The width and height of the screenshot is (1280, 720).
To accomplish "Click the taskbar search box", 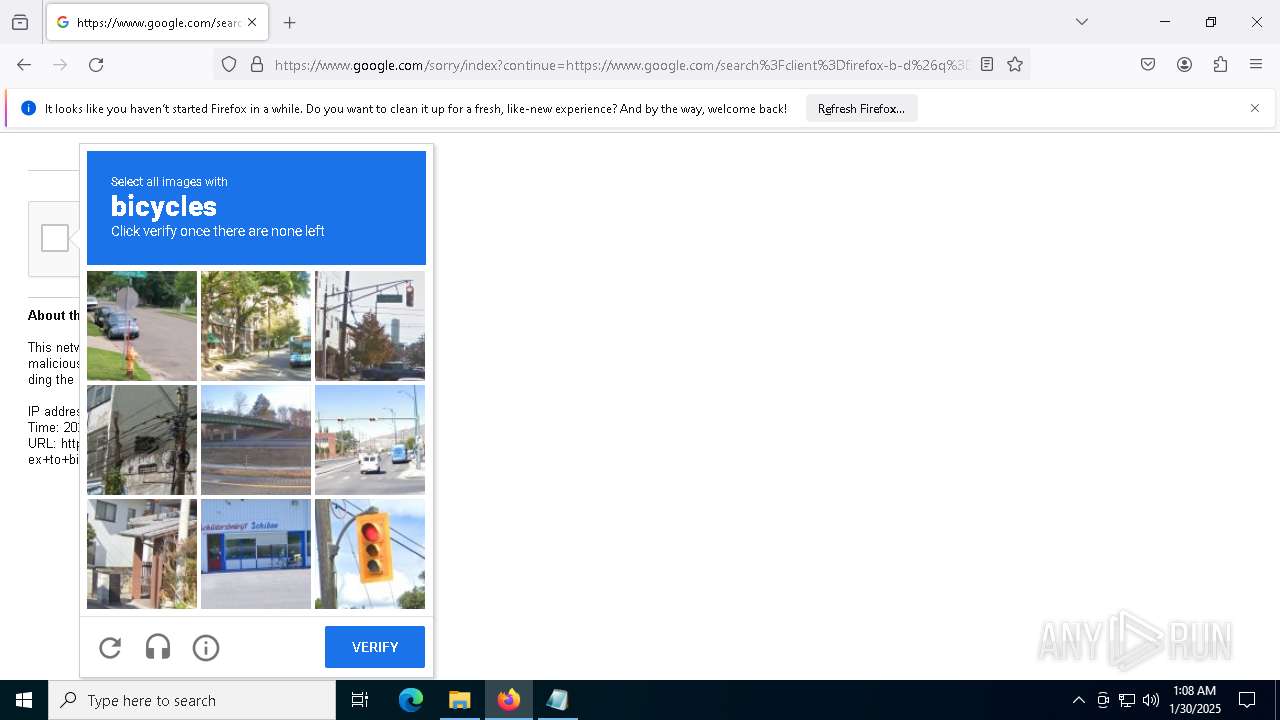I will click(x=192, y=700).
